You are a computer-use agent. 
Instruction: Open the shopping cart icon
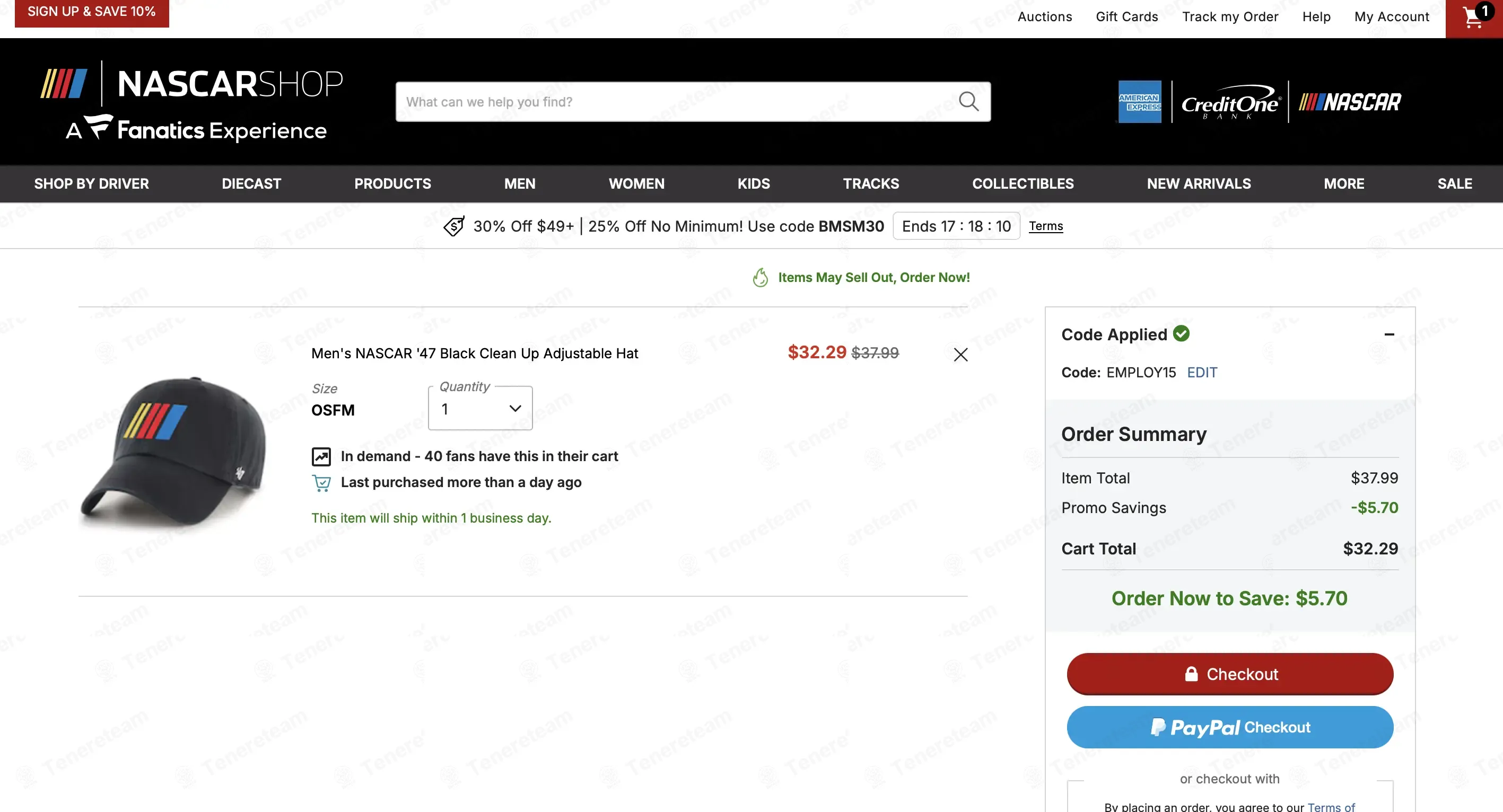coord(1474,17)
